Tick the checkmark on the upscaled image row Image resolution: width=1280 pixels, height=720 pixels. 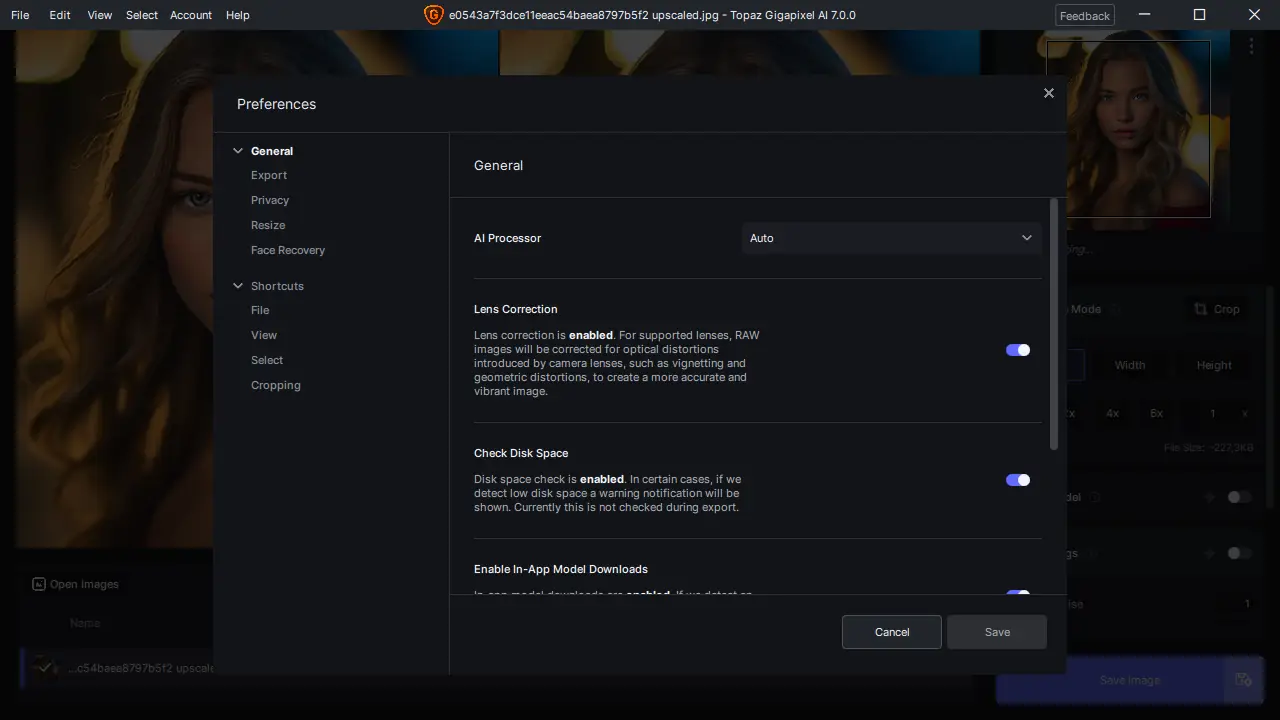43,667
